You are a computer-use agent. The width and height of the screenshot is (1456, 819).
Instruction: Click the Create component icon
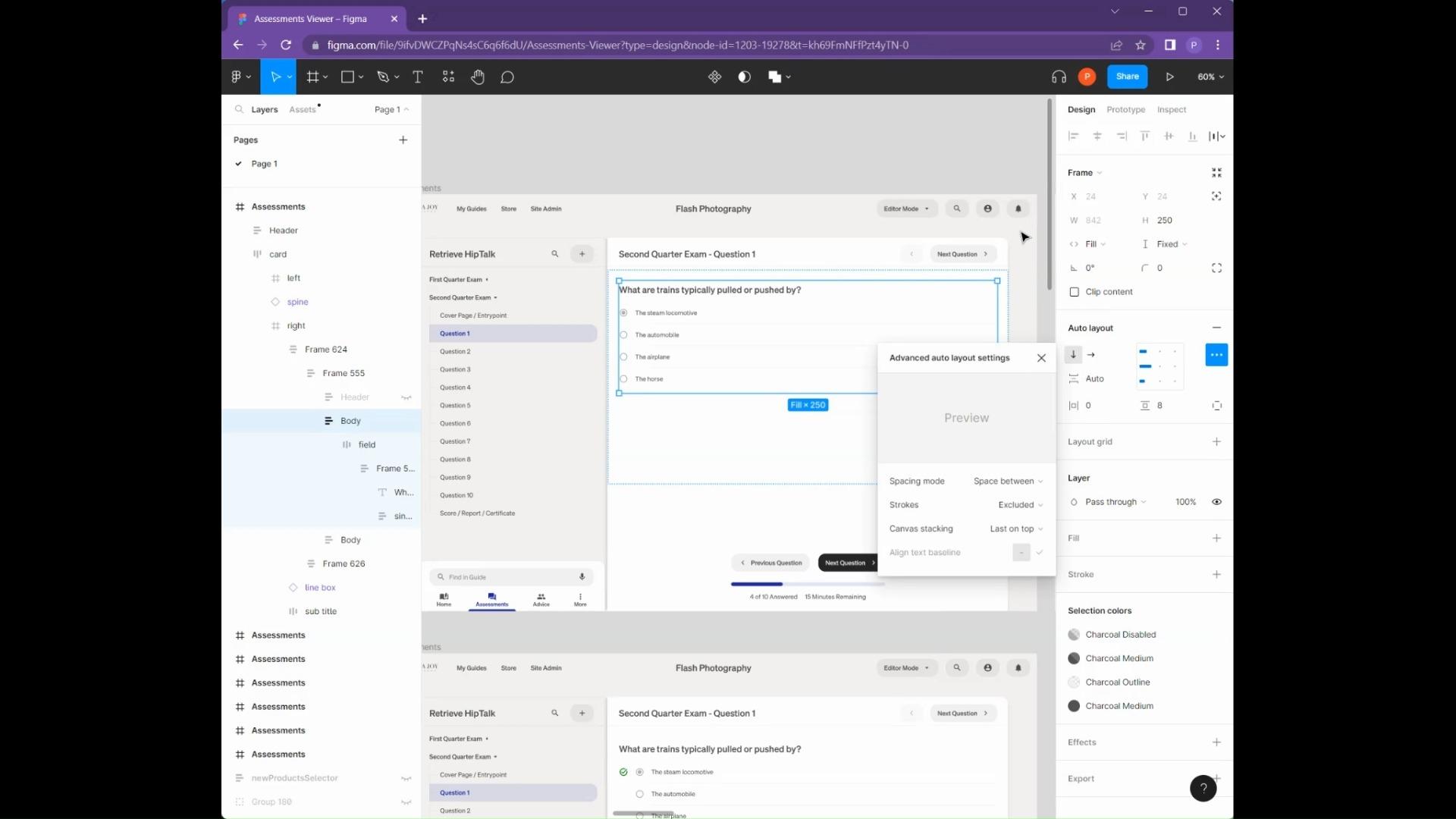(714, 77)
